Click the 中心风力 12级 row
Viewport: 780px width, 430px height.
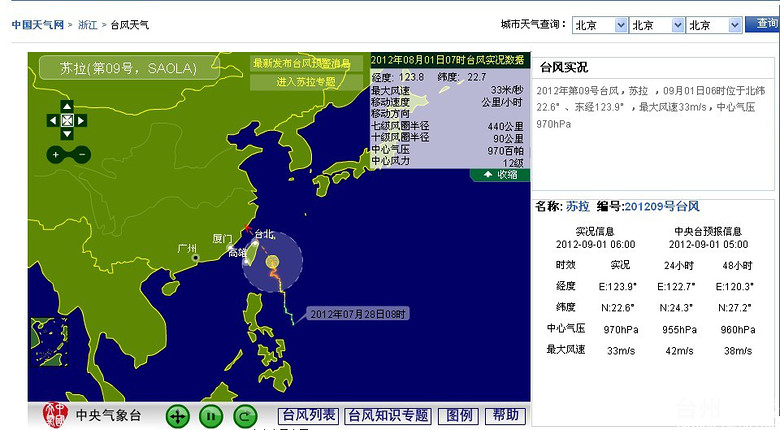(x=447, y=161)
